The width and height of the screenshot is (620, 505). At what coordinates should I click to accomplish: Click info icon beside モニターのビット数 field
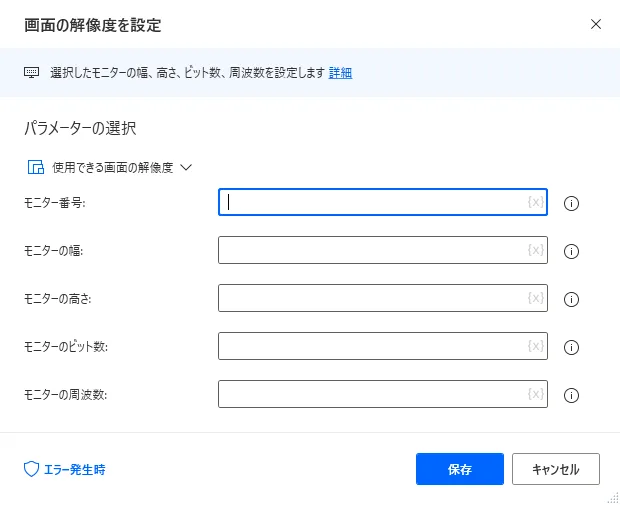pyautogui.click(x=572, y=347)
